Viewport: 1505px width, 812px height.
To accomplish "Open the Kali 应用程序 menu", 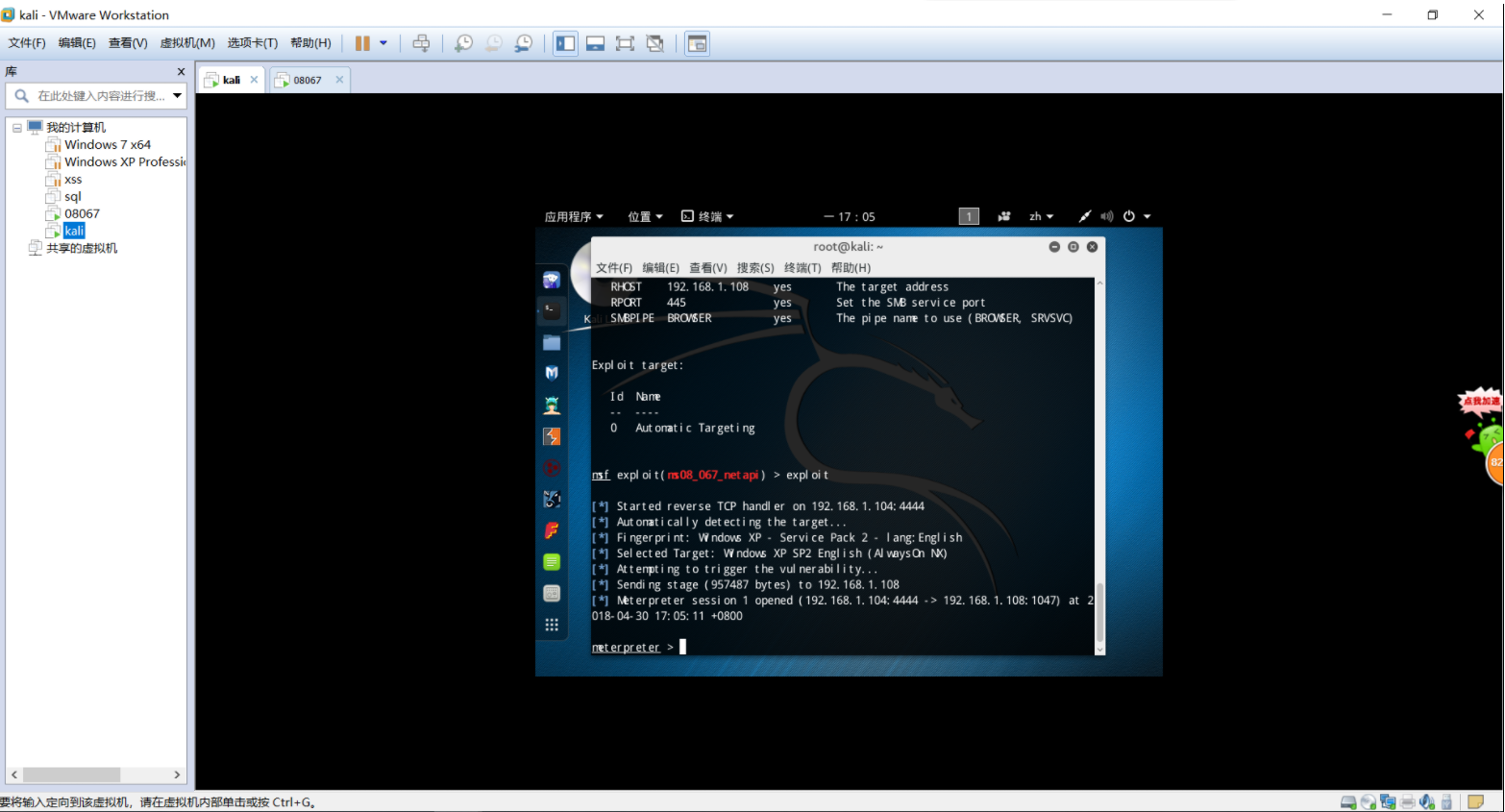I will (574, 217).
